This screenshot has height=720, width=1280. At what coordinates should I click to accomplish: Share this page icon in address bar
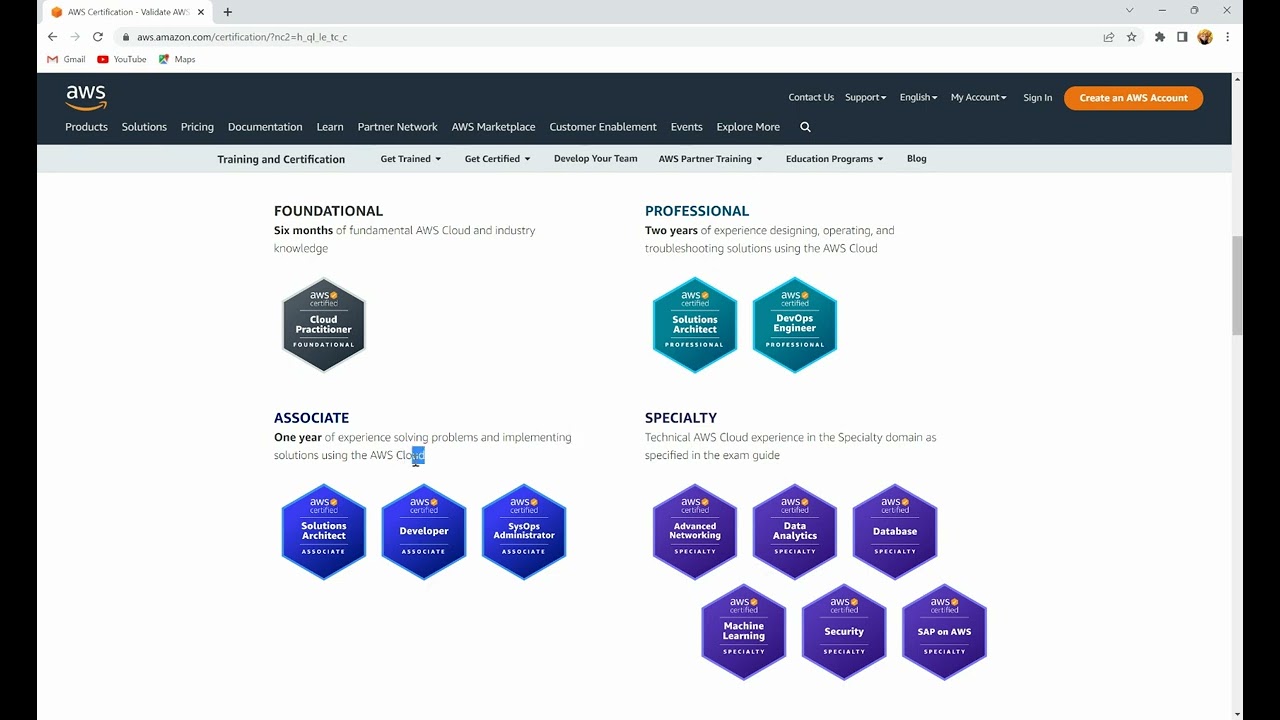pos(1109,37)
